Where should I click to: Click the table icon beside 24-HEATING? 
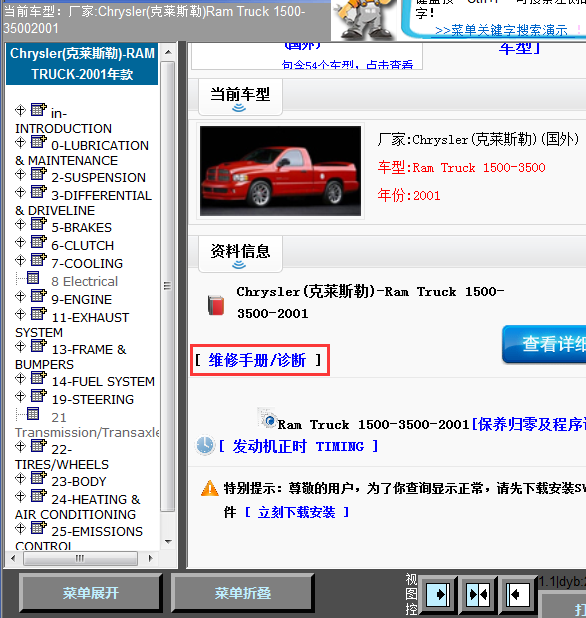coord(39,495)
